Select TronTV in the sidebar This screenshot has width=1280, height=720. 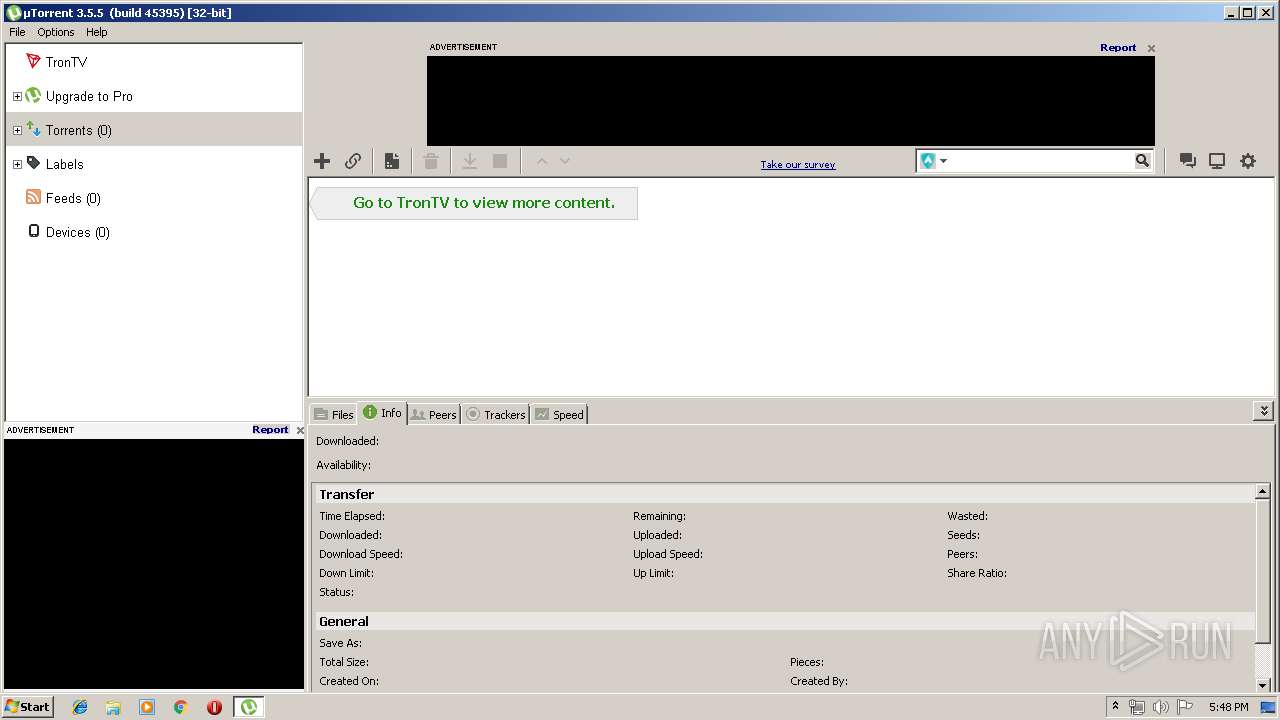tap(66, 62)
